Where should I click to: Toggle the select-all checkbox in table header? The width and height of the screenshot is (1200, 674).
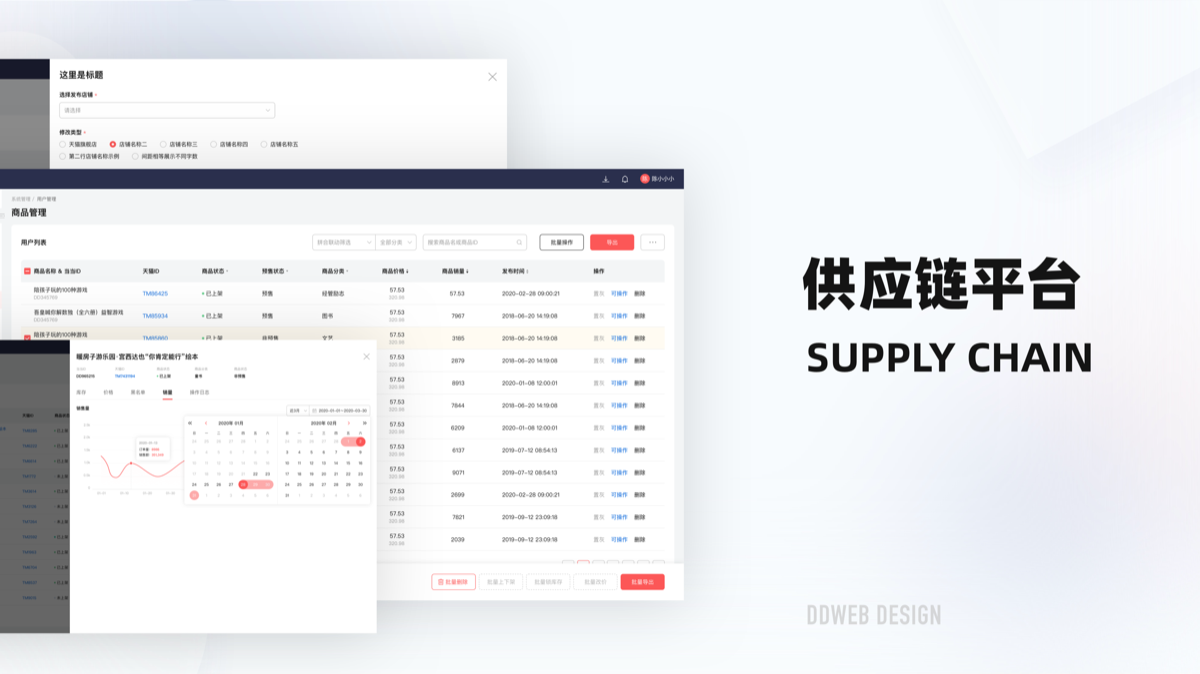pyautogui.click(x=27, y=271)
